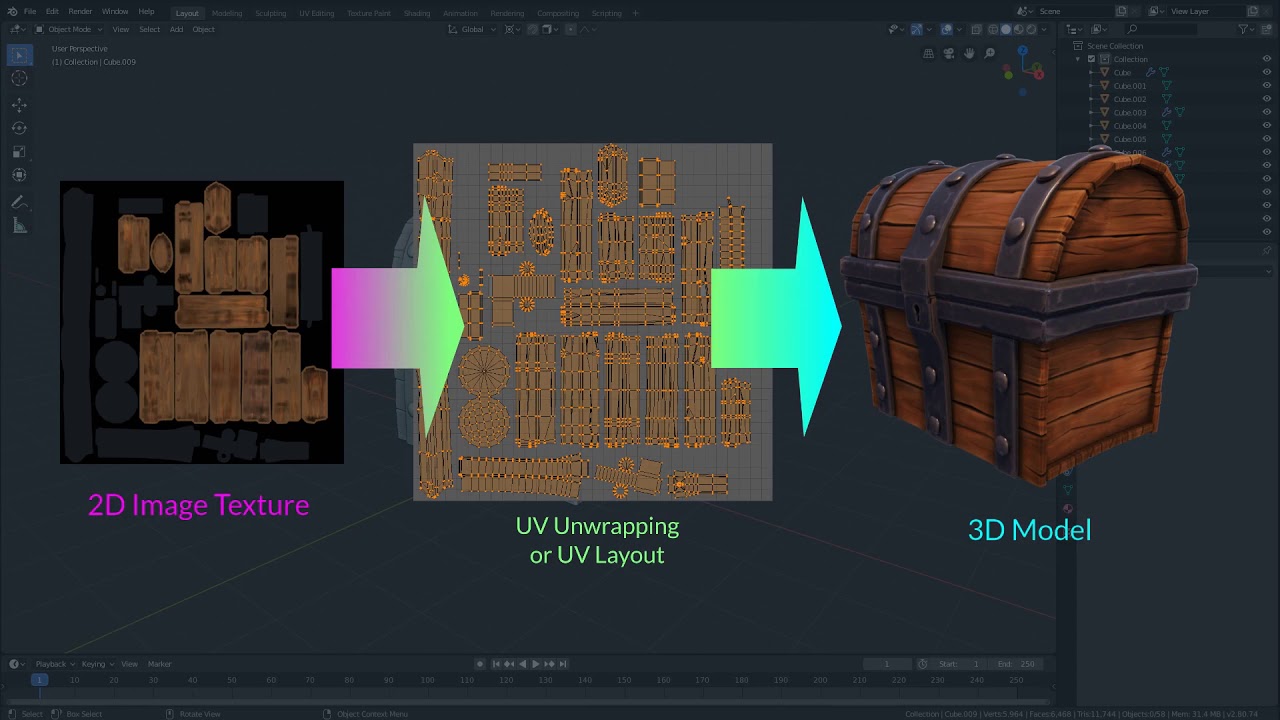Select the Rotate tool
Screen dimensions: 1280x720
(x=19, y=128)
